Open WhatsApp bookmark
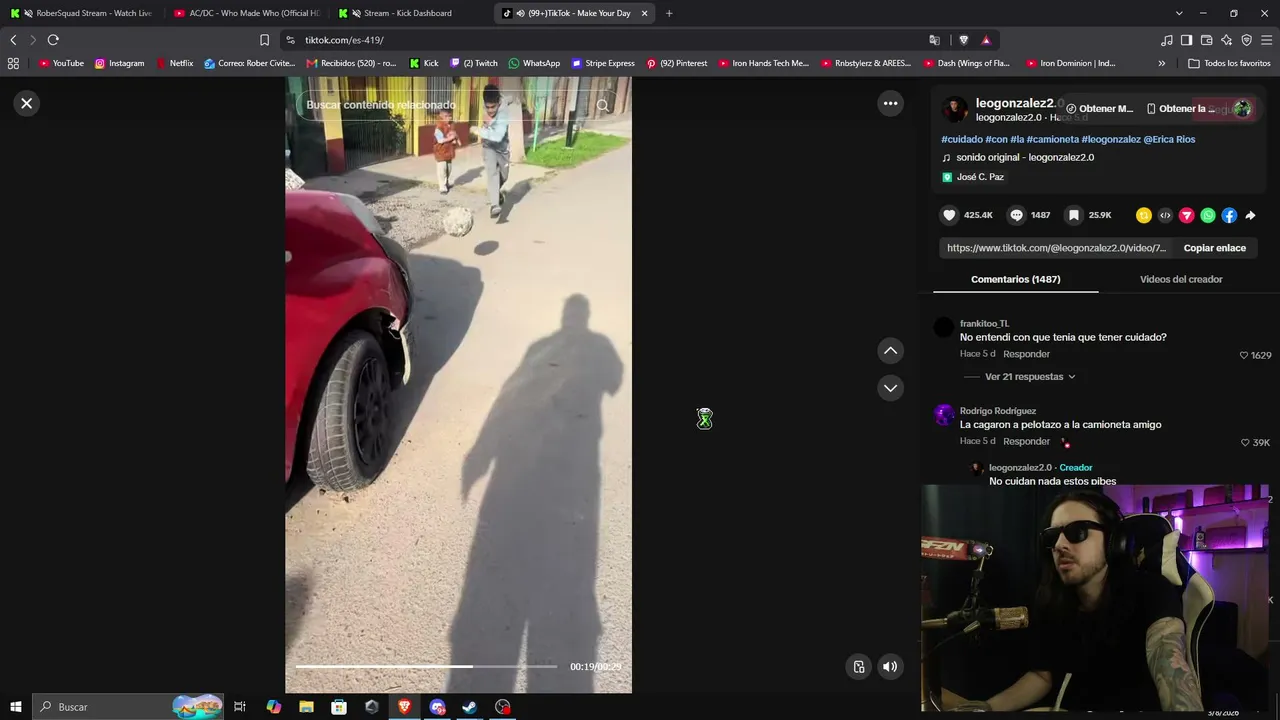 [534, 63]
